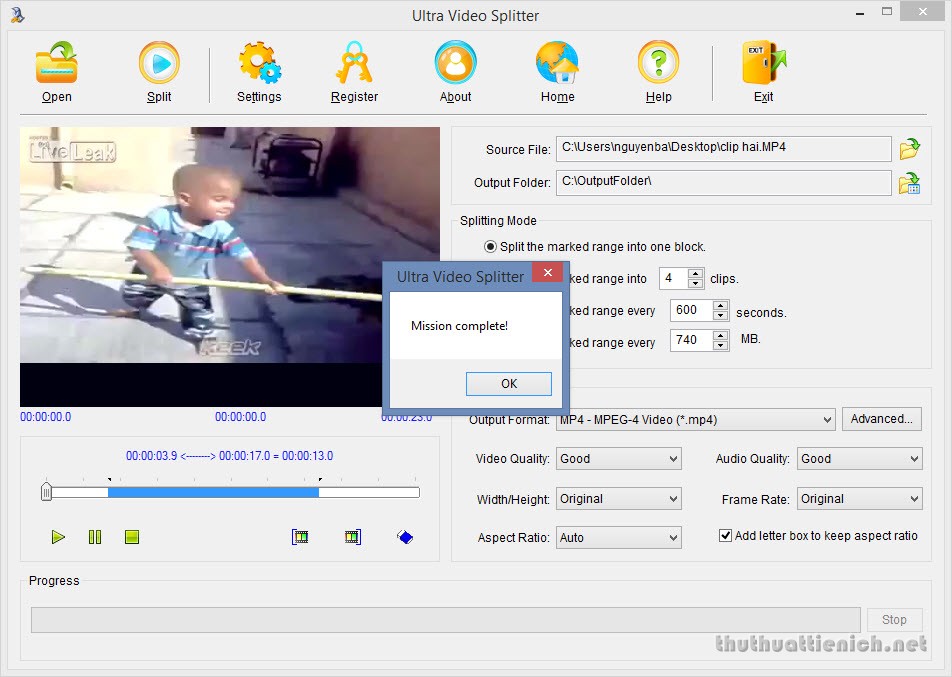Click the Advanced... button
The image size is (952, 677).
click(881, 419)
